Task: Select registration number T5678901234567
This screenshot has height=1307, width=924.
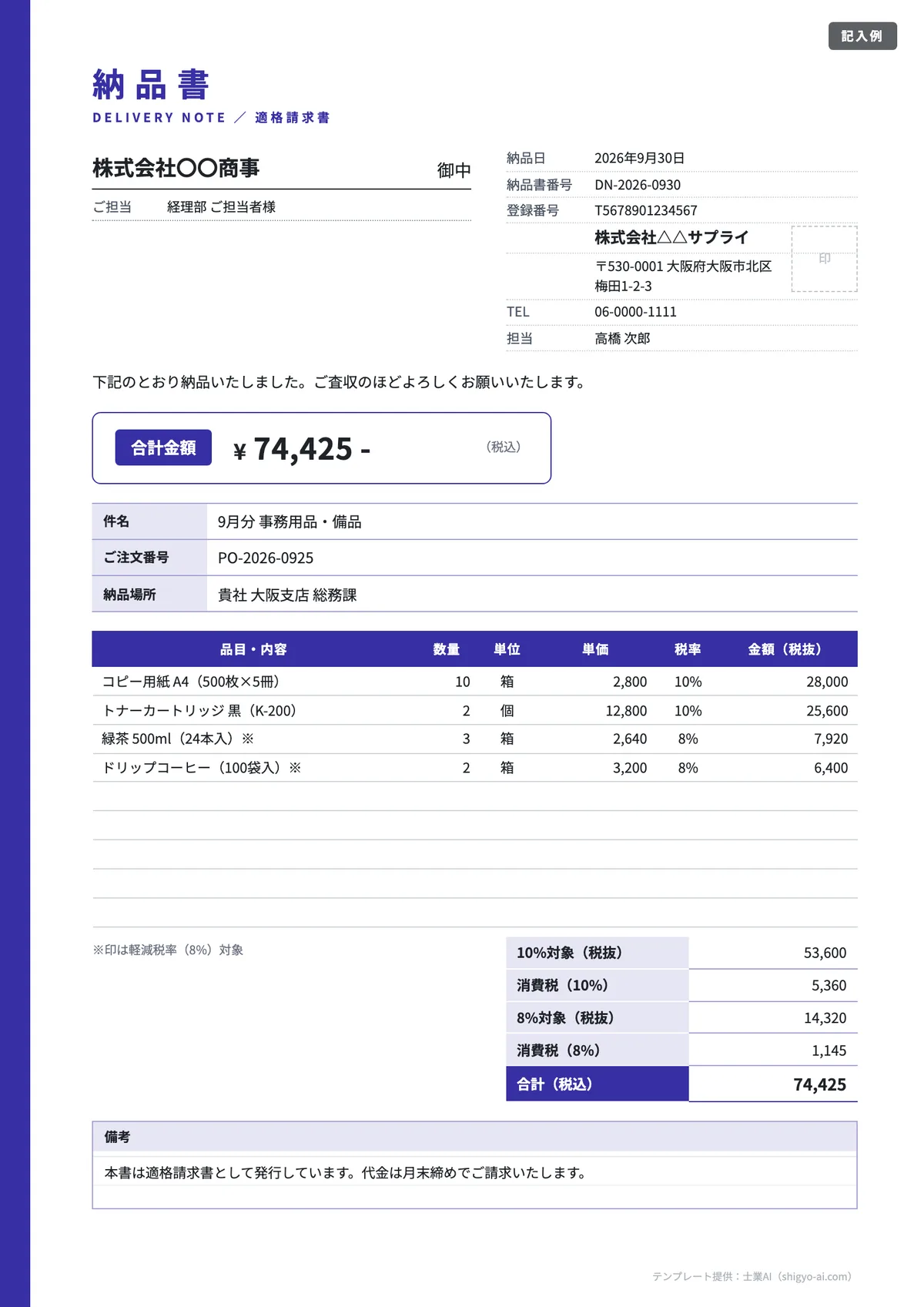Action: pyautogui.click(x=646, y=210)
